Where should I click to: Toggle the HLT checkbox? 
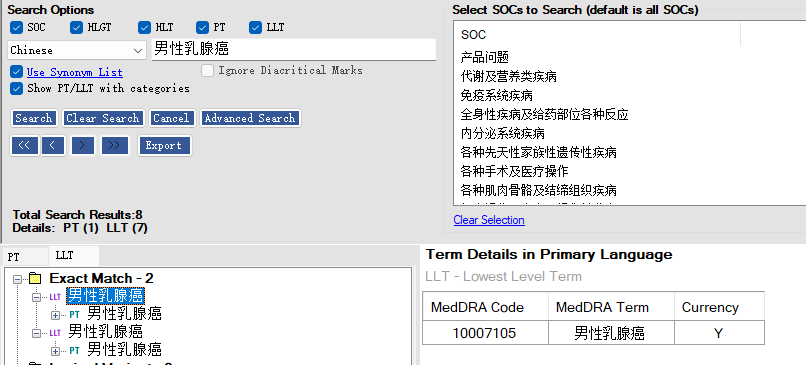144,28
